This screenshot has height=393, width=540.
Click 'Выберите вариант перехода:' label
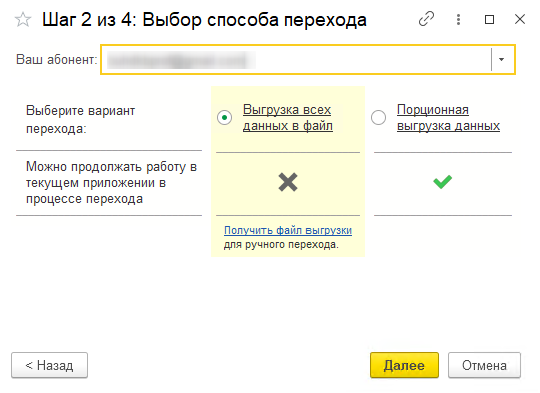[x=80, y=120]
